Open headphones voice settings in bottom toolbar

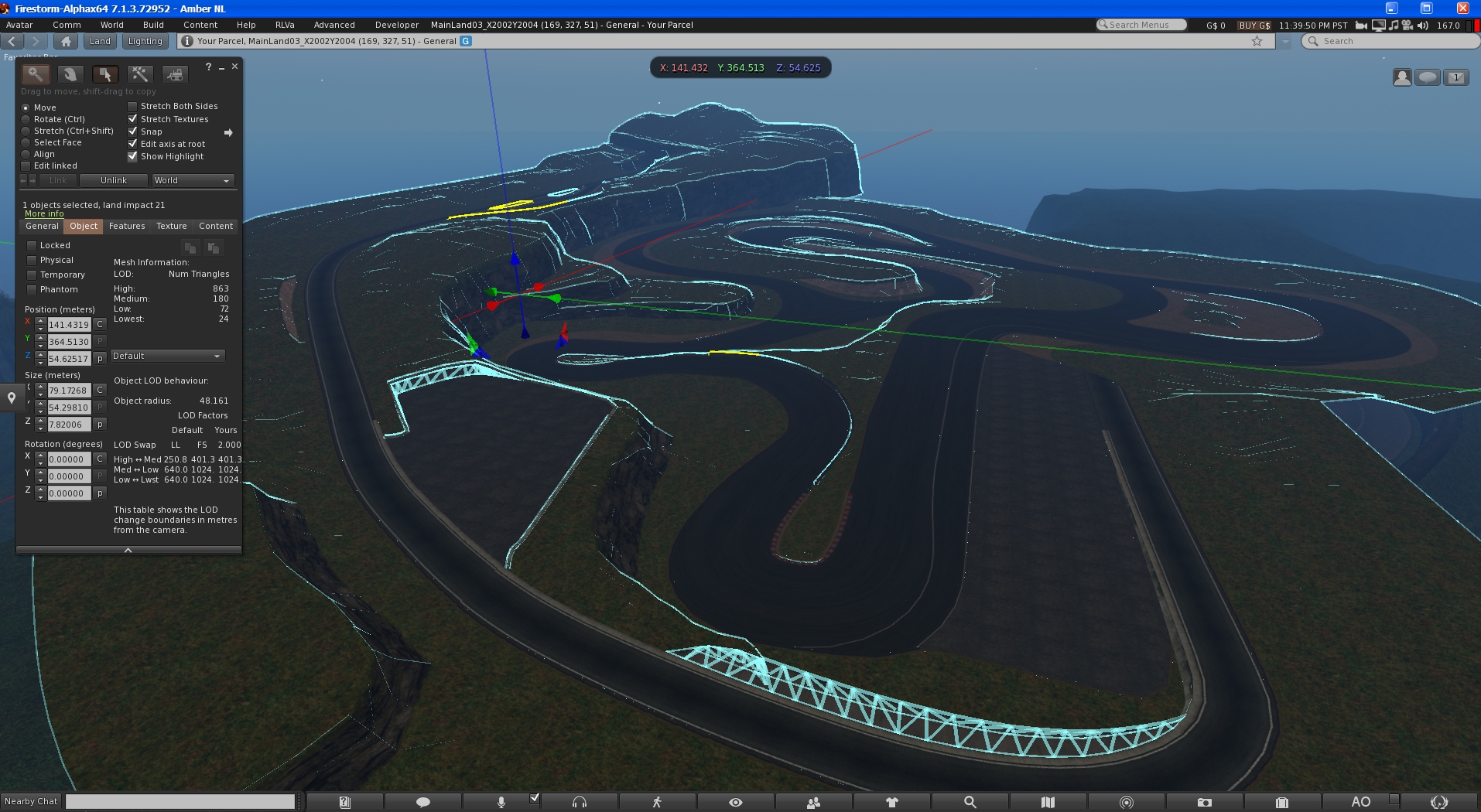[x=580, y=802]
